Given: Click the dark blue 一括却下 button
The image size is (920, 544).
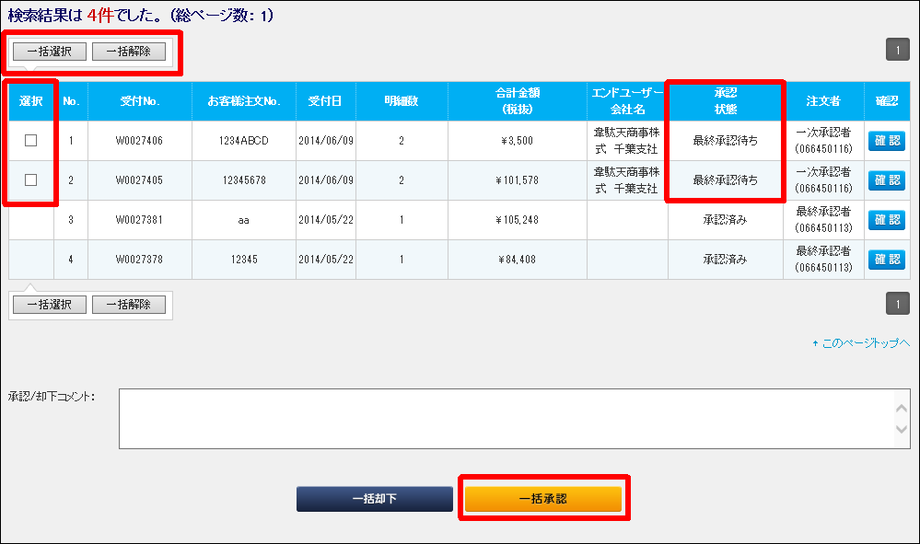Looking at the screenshot, I should 374,498.
